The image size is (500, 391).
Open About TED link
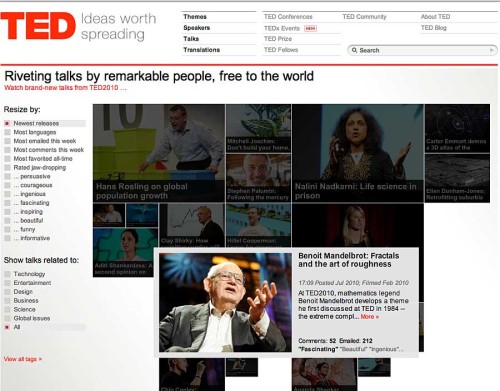435,17
